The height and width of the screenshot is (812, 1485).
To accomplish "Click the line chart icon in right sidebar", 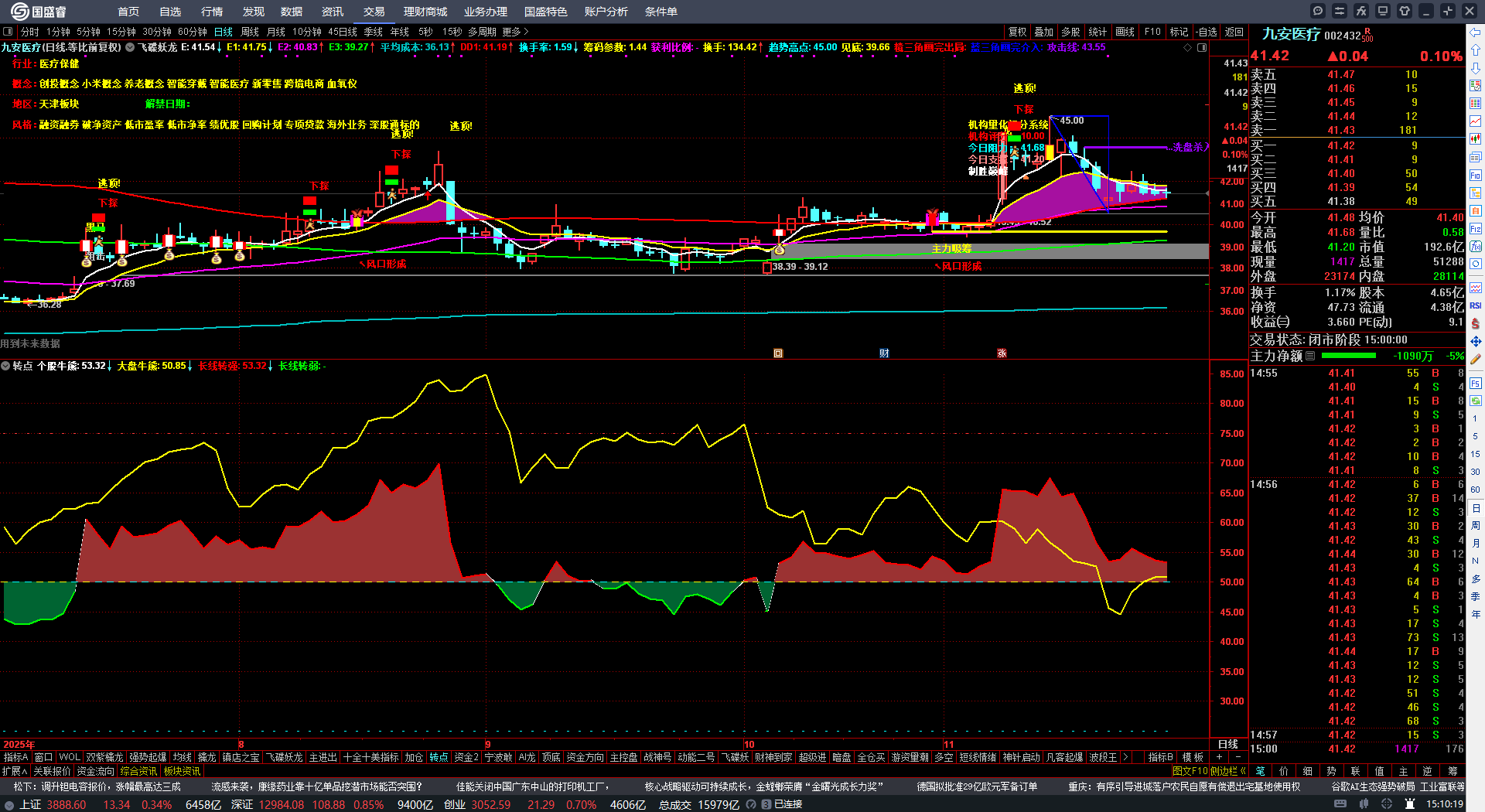I will [x=1476, y=121].
